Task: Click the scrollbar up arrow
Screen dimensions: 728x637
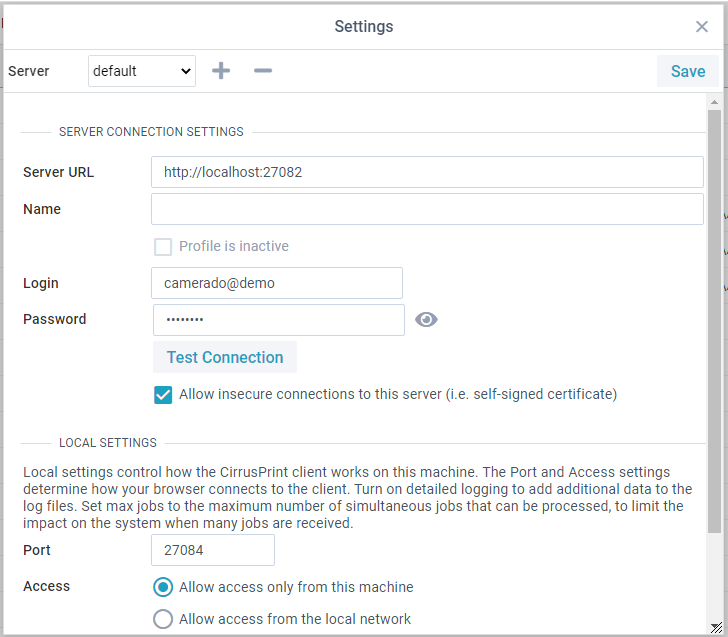Action: 714,102
